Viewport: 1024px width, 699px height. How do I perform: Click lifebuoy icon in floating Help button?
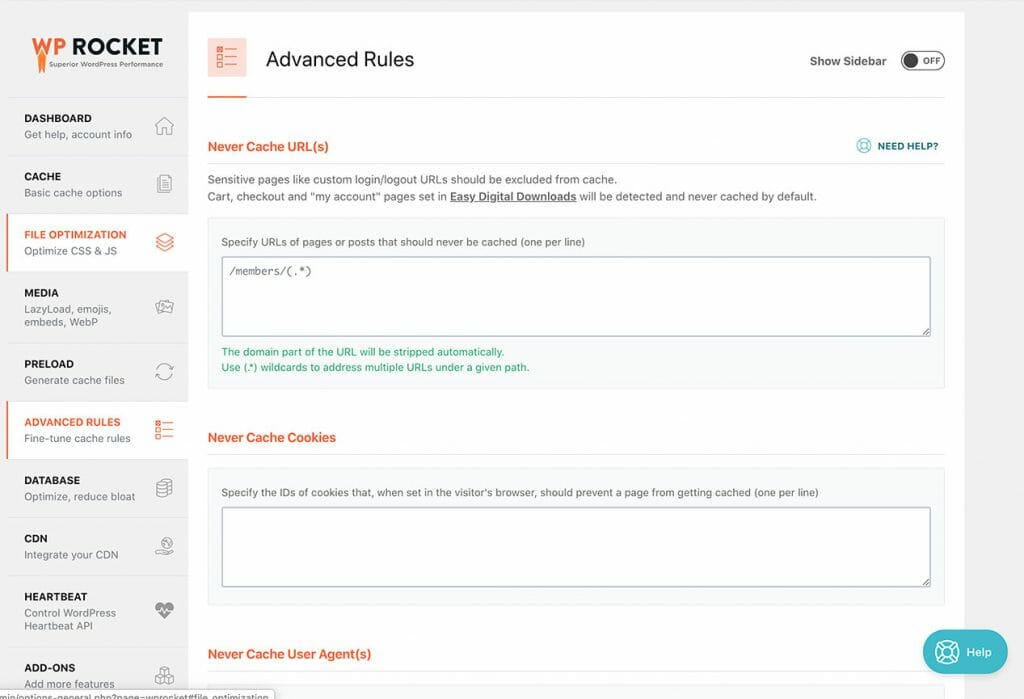tap(946, 652)
